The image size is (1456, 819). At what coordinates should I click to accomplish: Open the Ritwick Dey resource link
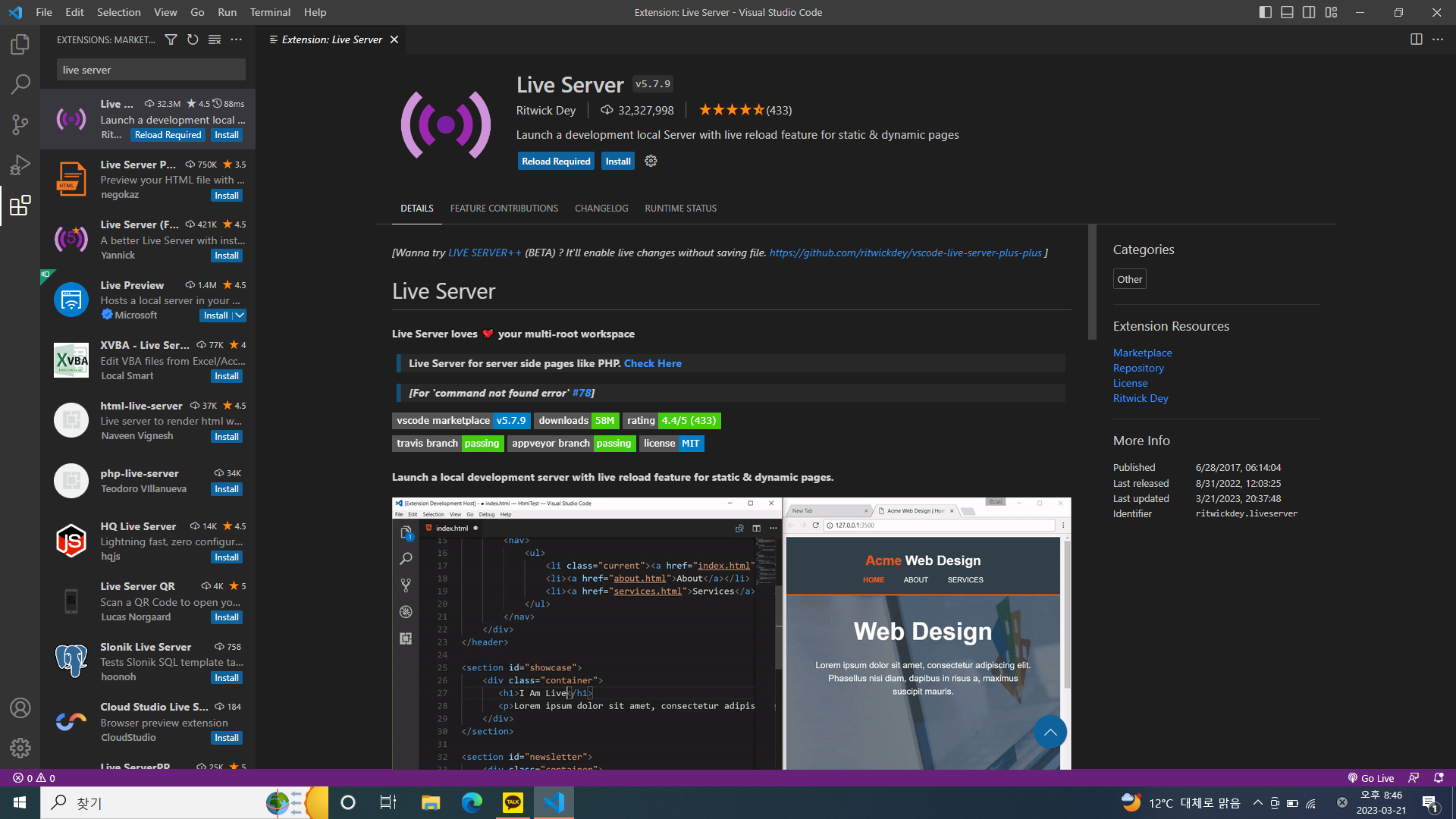[x=1141, y=398]
